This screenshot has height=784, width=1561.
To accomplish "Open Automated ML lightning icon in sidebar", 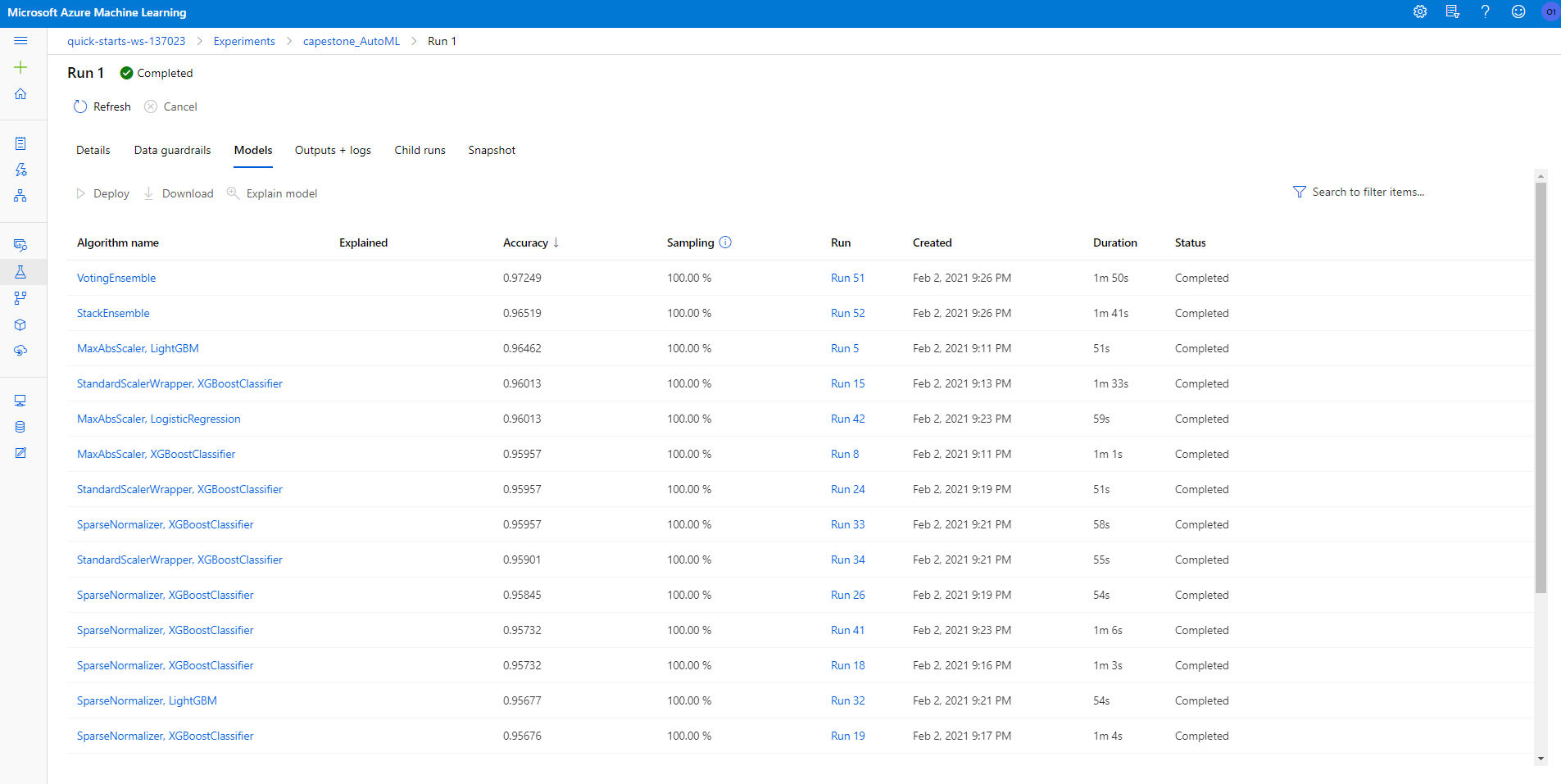I will [x=20, y=170].
